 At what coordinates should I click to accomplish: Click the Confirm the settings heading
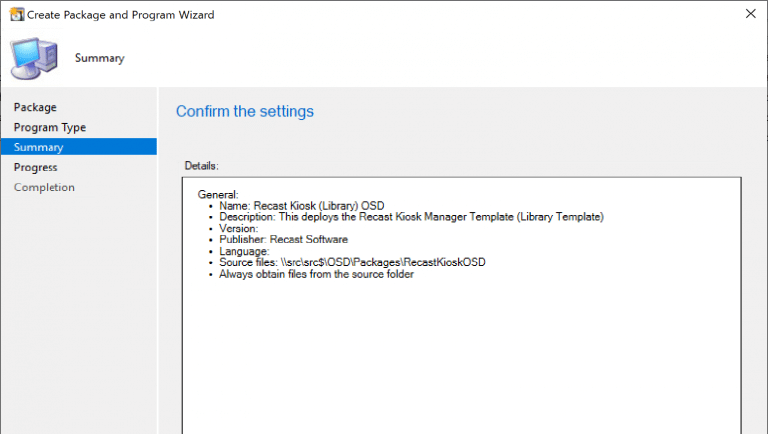pos(245,111)
